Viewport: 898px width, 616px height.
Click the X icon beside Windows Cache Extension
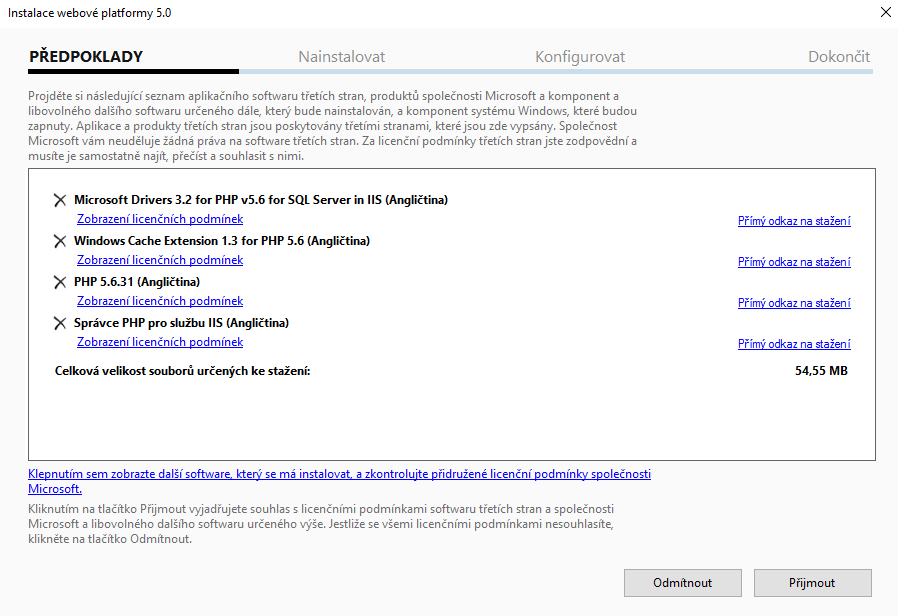coord(60,242)
